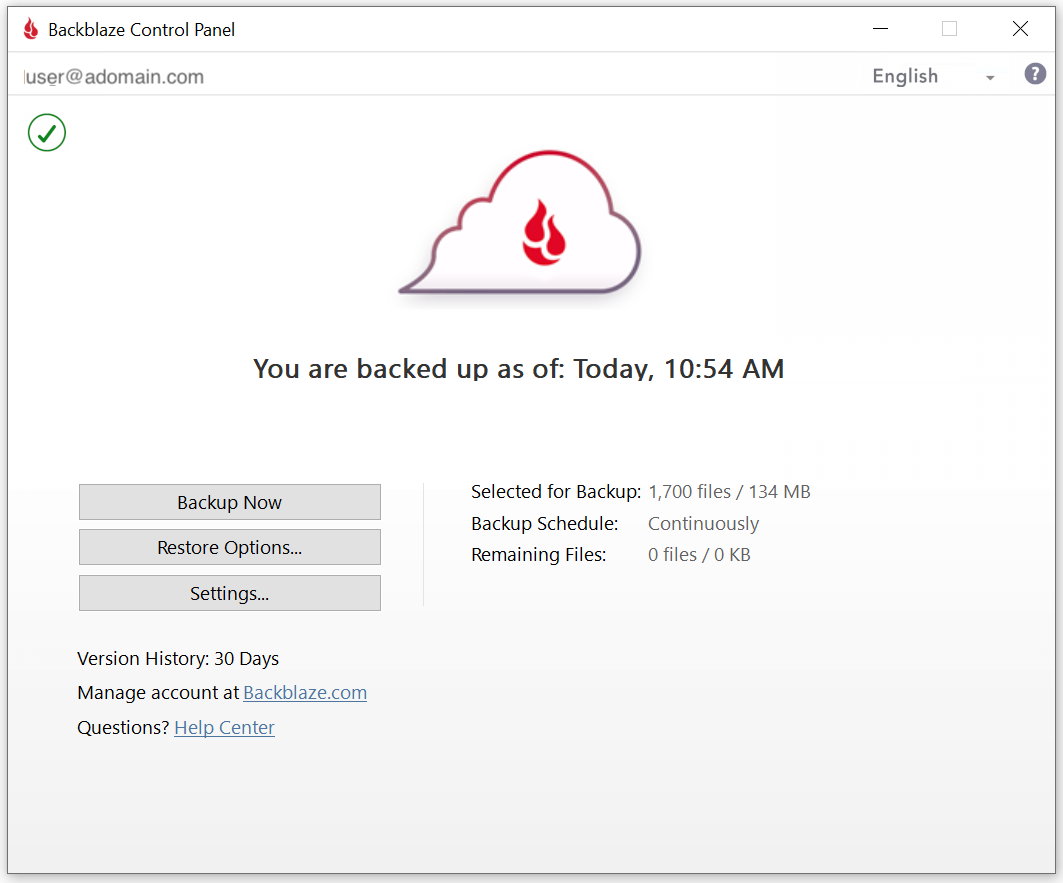Screen dimensions: 1063x883
Task: Open the English language dropdown
Action: [933, 76]
